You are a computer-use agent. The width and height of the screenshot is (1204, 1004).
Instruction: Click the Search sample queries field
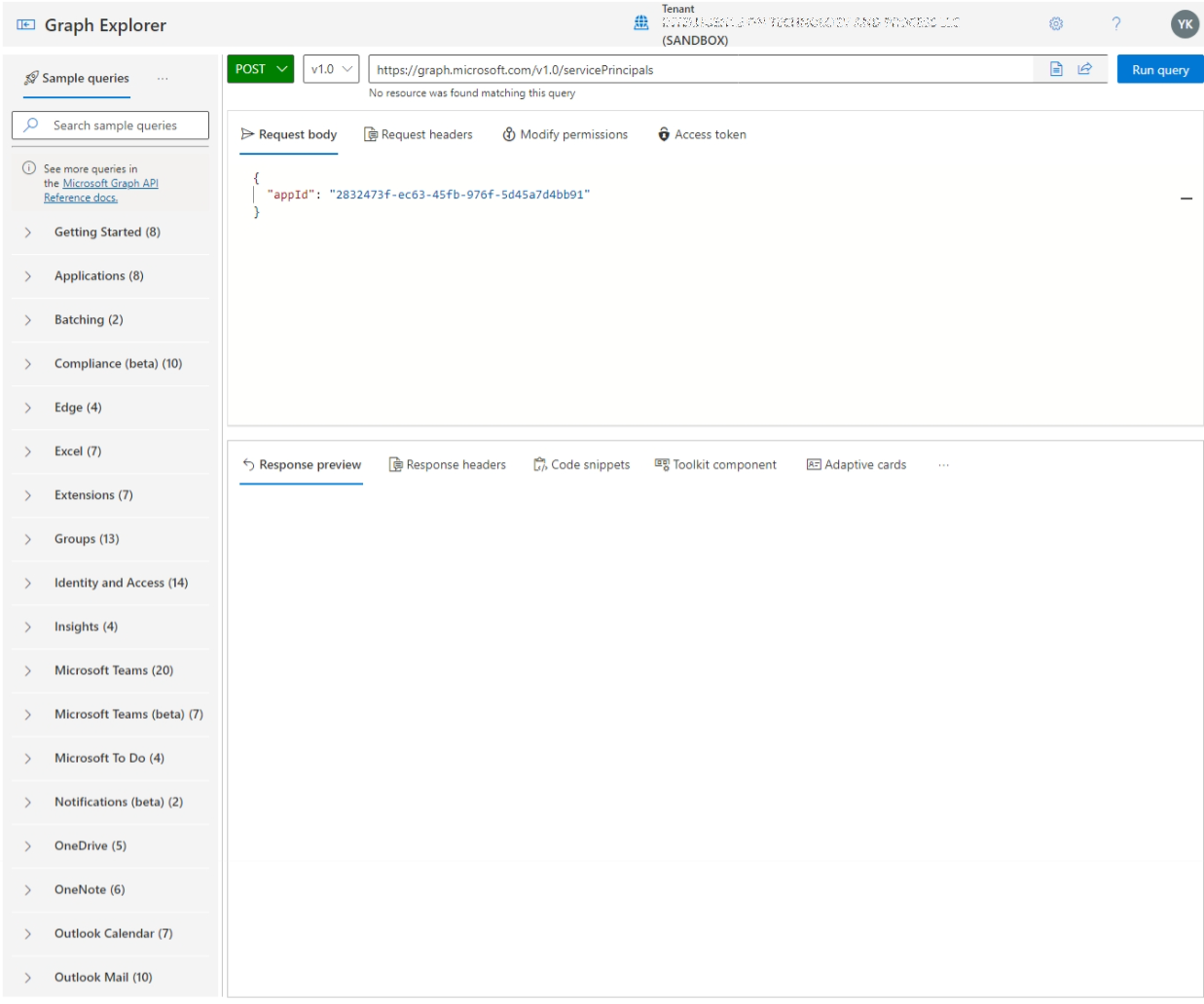click(x=110, y=125)
